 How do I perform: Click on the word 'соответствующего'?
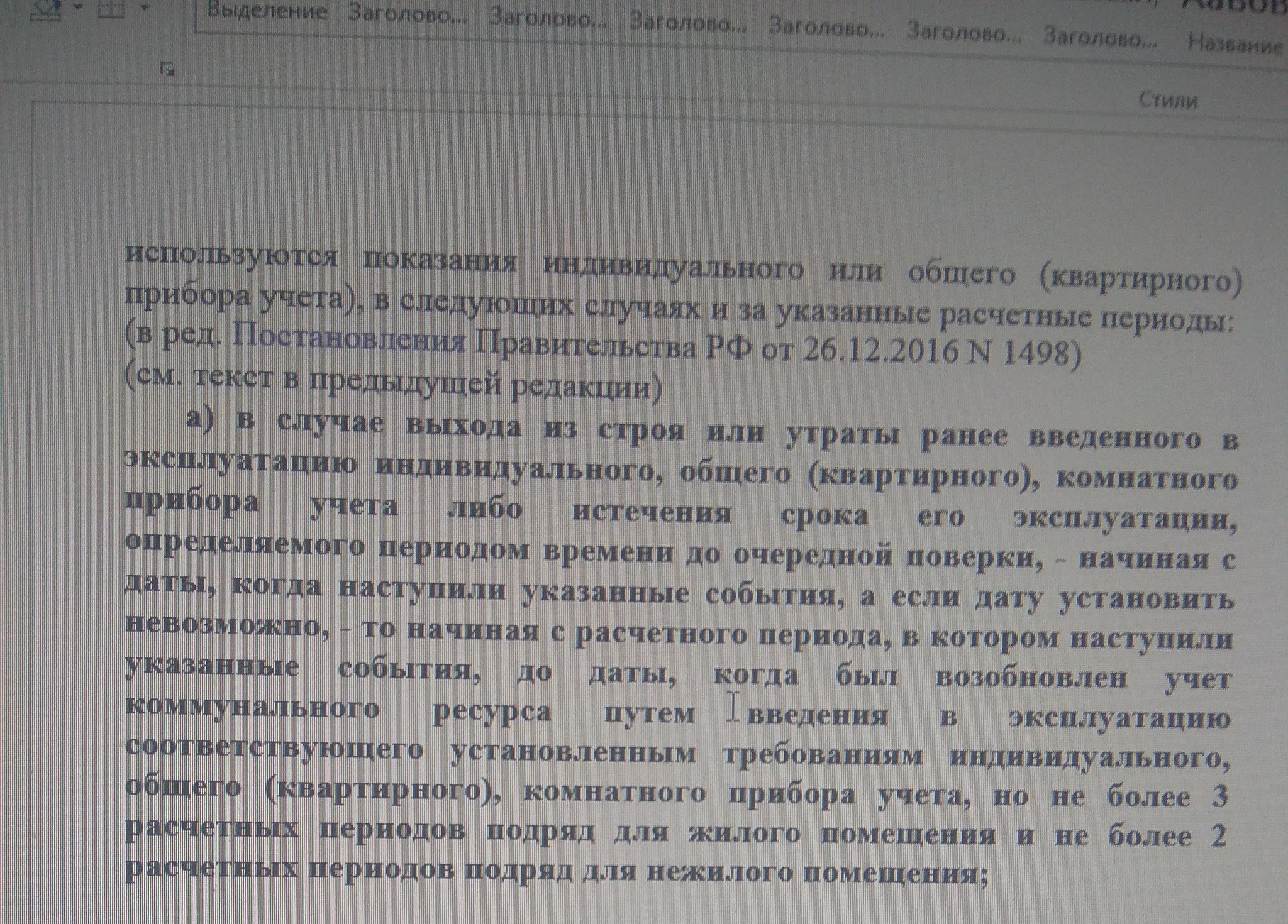(x=274, y=749)
